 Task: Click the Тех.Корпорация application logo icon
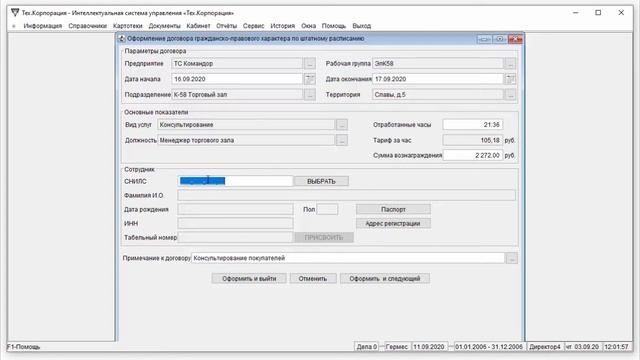[x=15, y=13]
